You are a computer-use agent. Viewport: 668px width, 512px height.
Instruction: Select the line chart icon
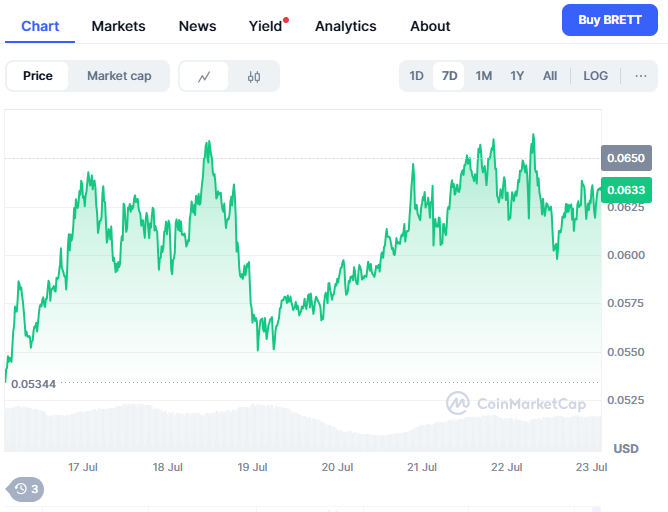tap(204, 76)
